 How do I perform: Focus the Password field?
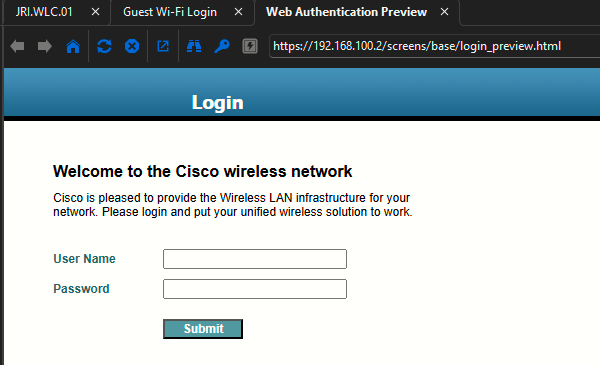click(x=255, y=289)
